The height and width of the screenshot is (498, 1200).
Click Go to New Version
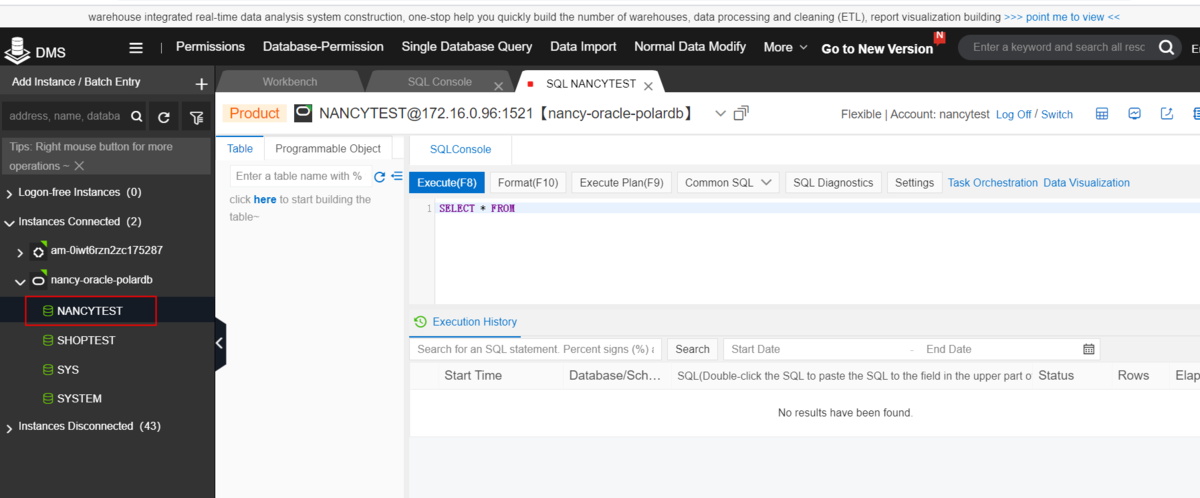point(877,49)
